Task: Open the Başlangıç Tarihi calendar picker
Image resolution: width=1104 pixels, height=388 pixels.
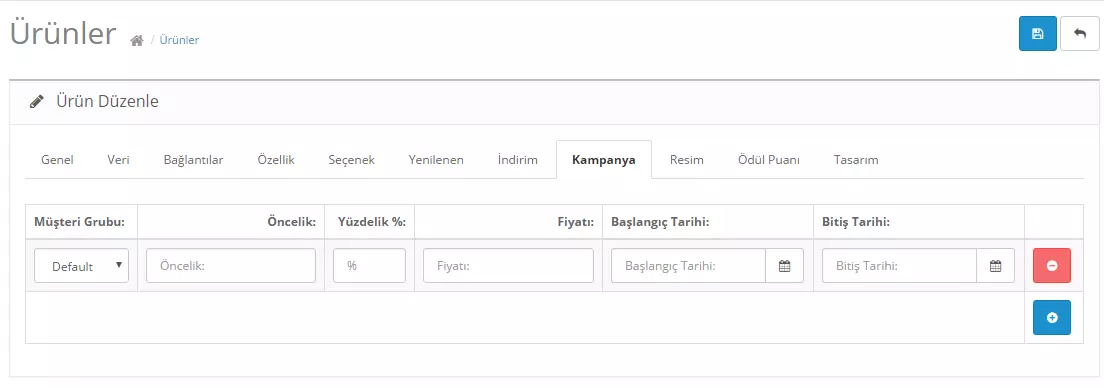Action: coord(784,266)
